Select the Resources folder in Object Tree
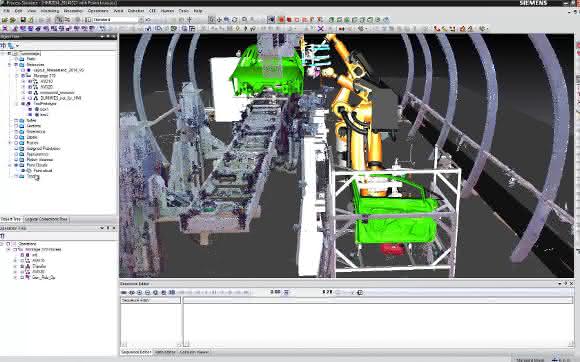 pos(36,64)
